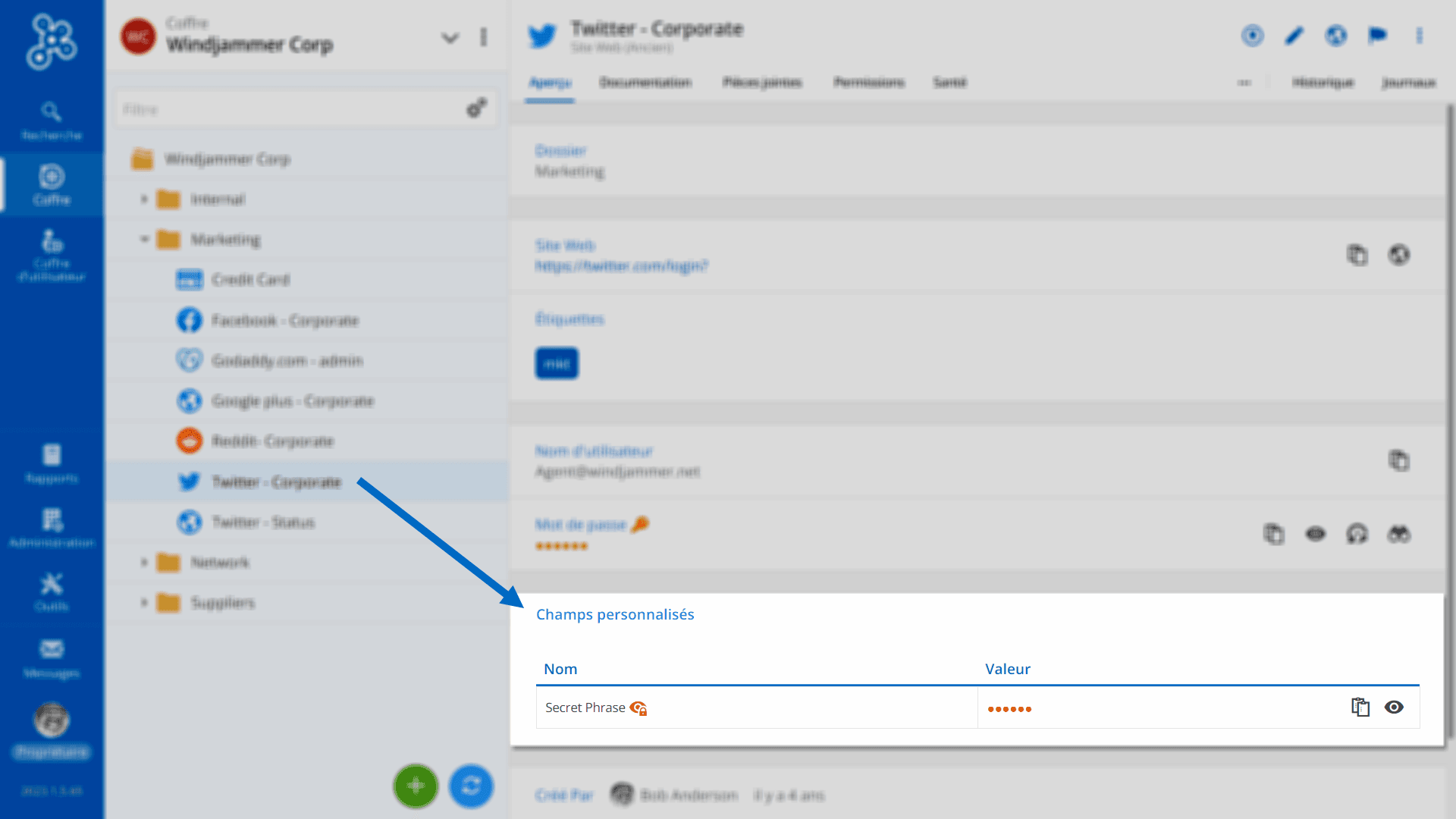Open website URL in browser globe icon

(1399, 255)
